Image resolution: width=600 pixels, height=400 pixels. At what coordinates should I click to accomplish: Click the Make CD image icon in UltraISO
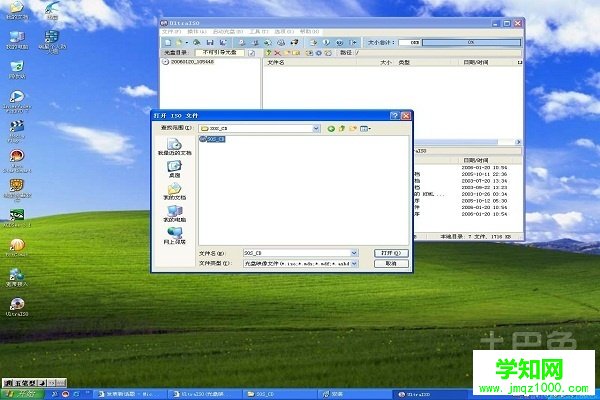(x=242, y=42)
